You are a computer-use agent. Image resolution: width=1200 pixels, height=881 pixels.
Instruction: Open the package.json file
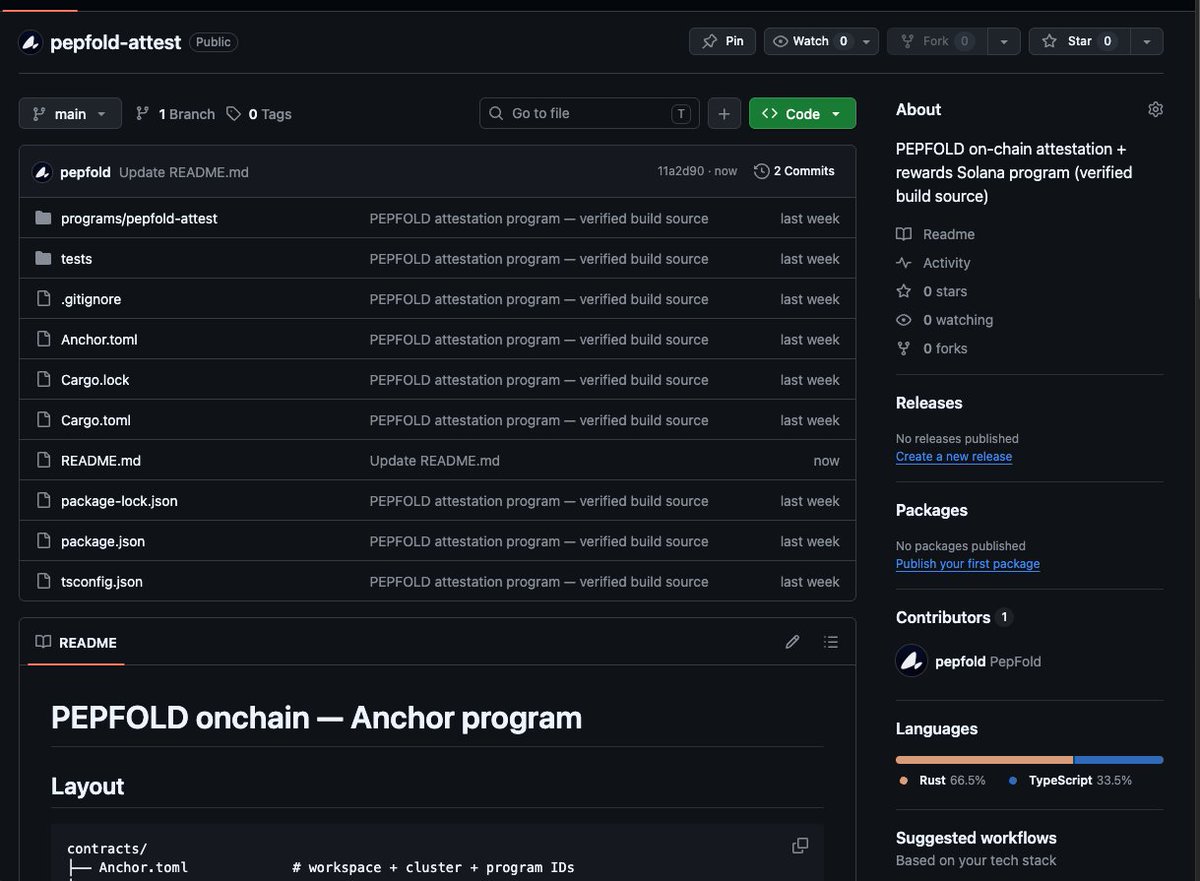coord(103,541)
